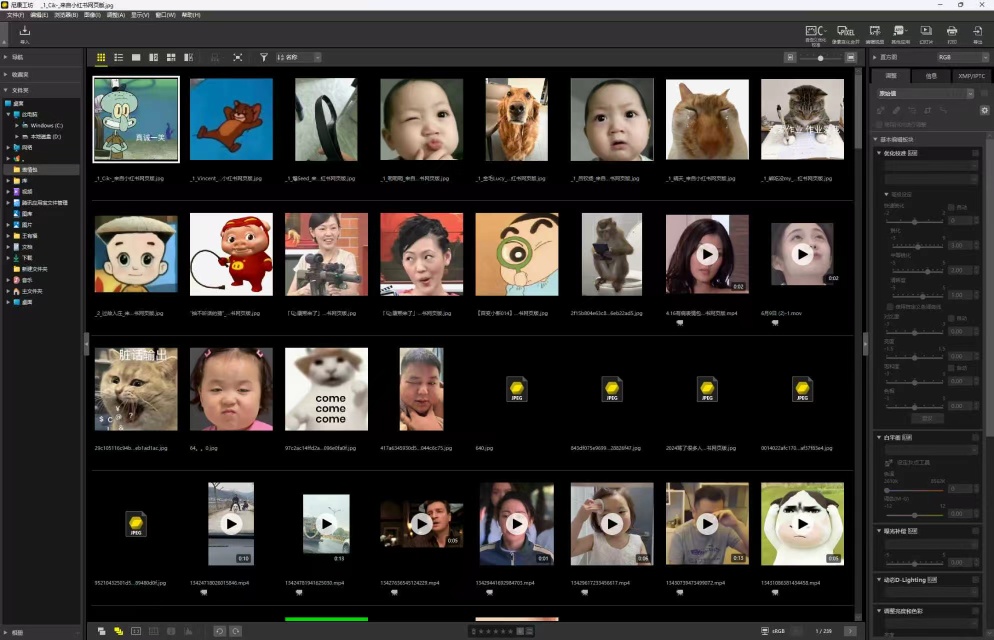The width and height of the screenshot is (994, 640).
Task: Open the adjustment preset dropdown (原始值)
Action: click(x=925, y=94)
